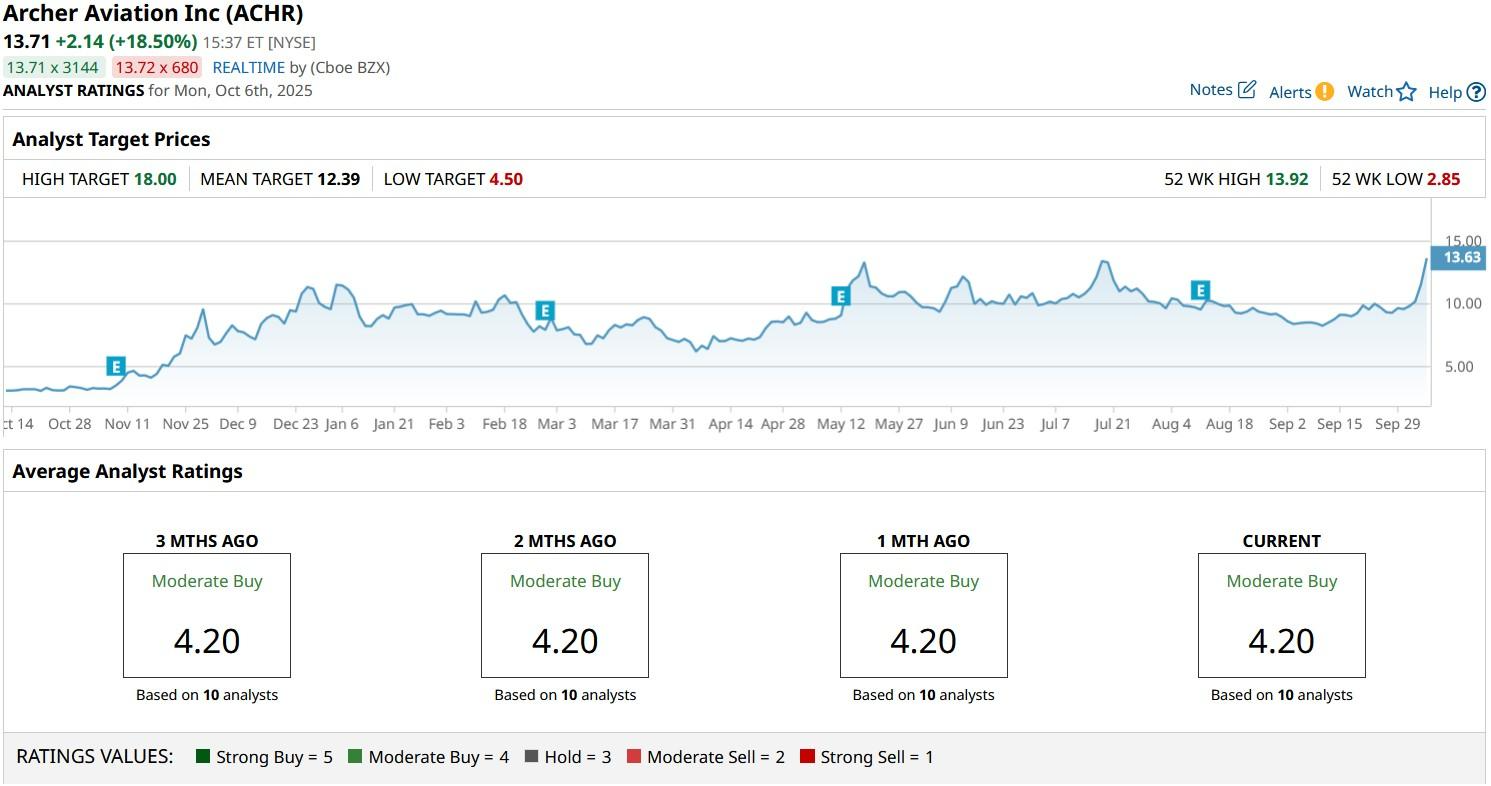The height and width of the screenshot is (786, 1491).
Task: Click the Hold gray legend swatch
Action: [531, 757]
